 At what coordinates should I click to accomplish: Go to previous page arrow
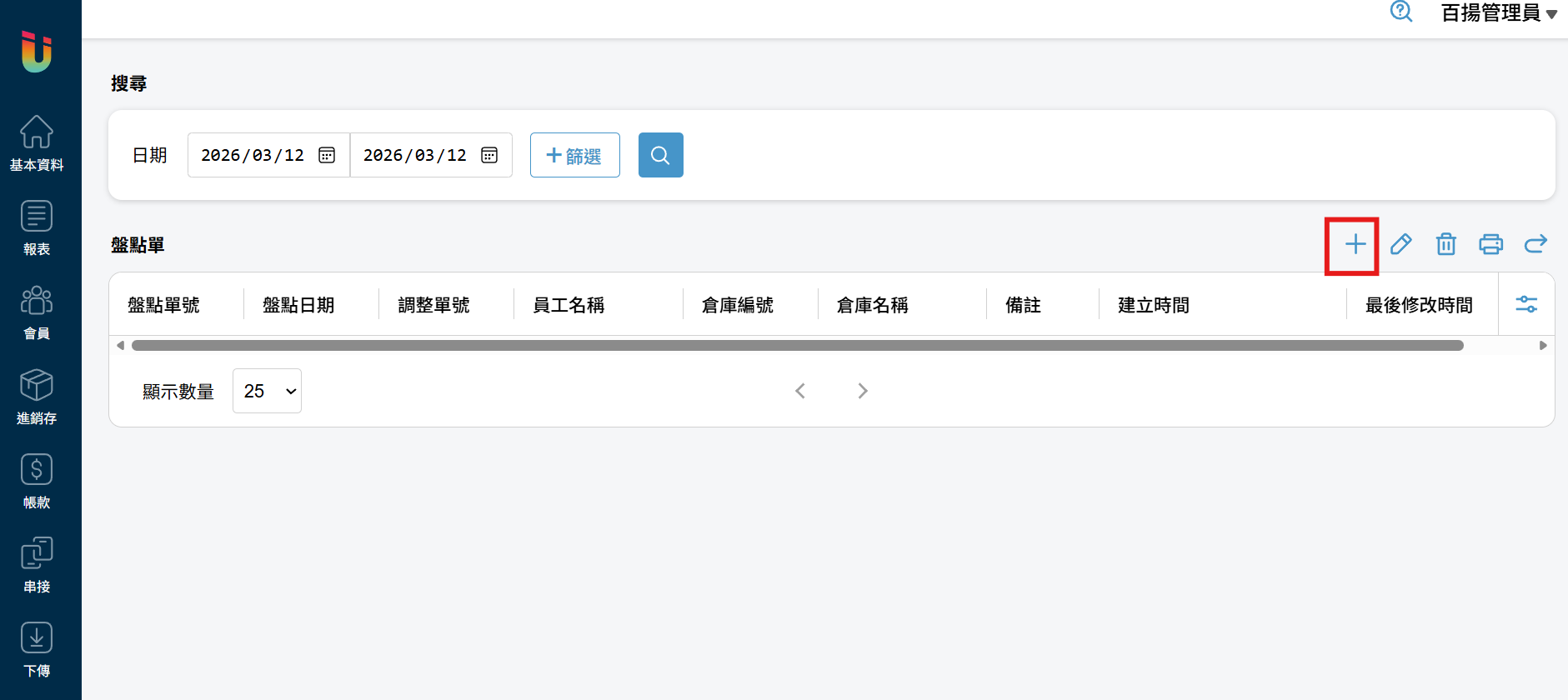click(x=800, y=391)
